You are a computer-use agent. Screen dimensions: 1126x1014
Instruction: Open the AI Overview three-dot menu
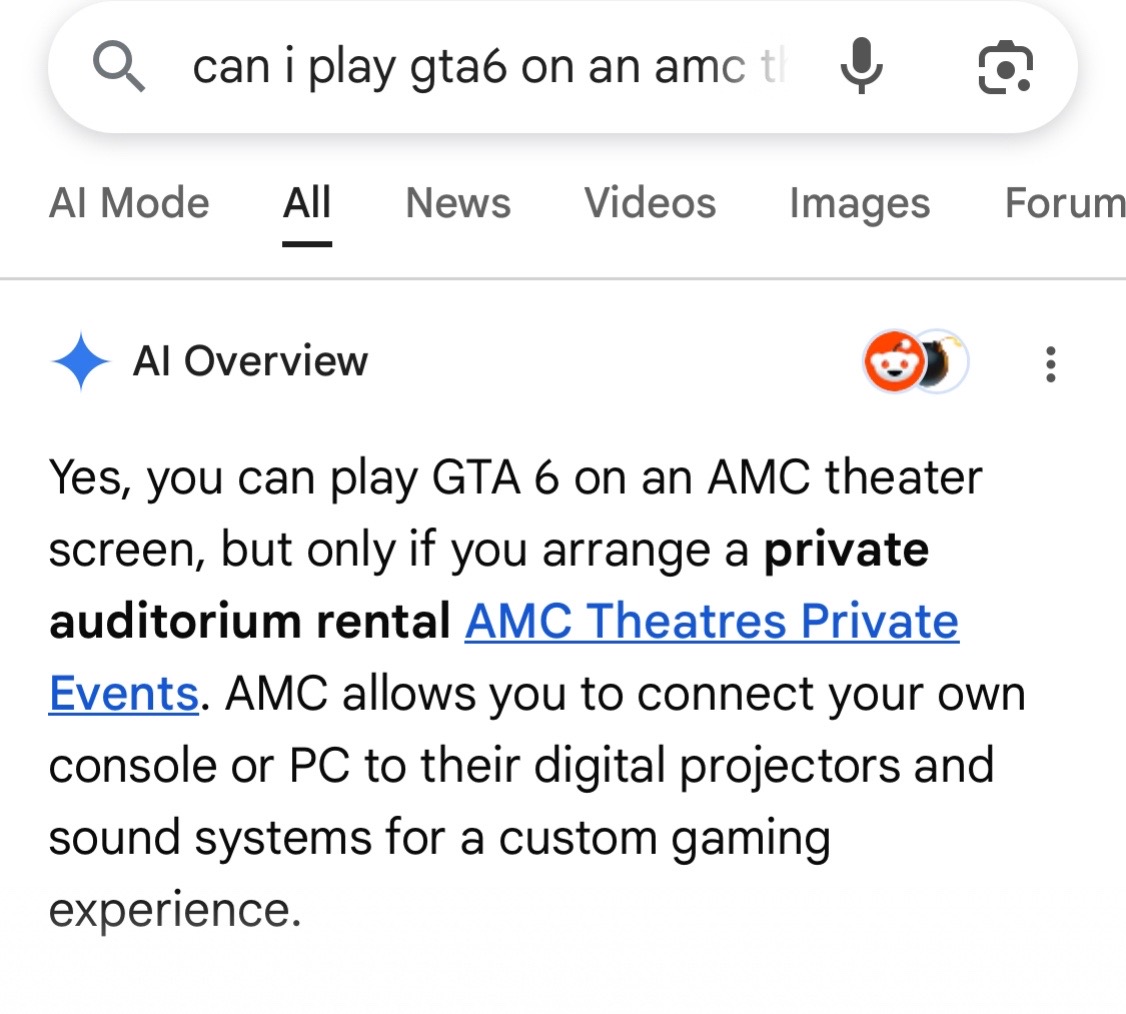point(1051,364)
